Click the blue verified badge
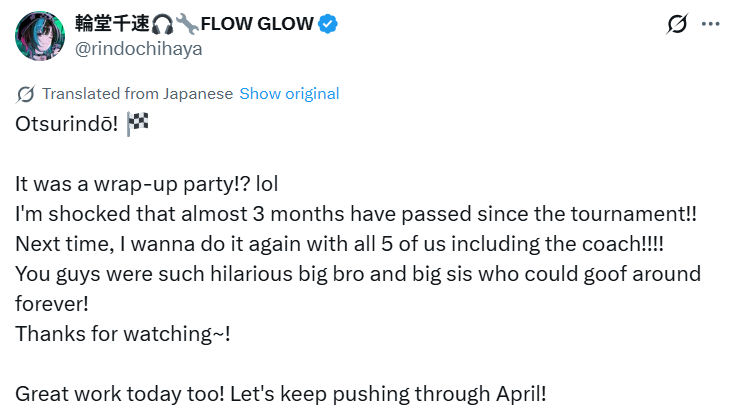Viewport: 738px width, 415px height. tap(328, 24)
